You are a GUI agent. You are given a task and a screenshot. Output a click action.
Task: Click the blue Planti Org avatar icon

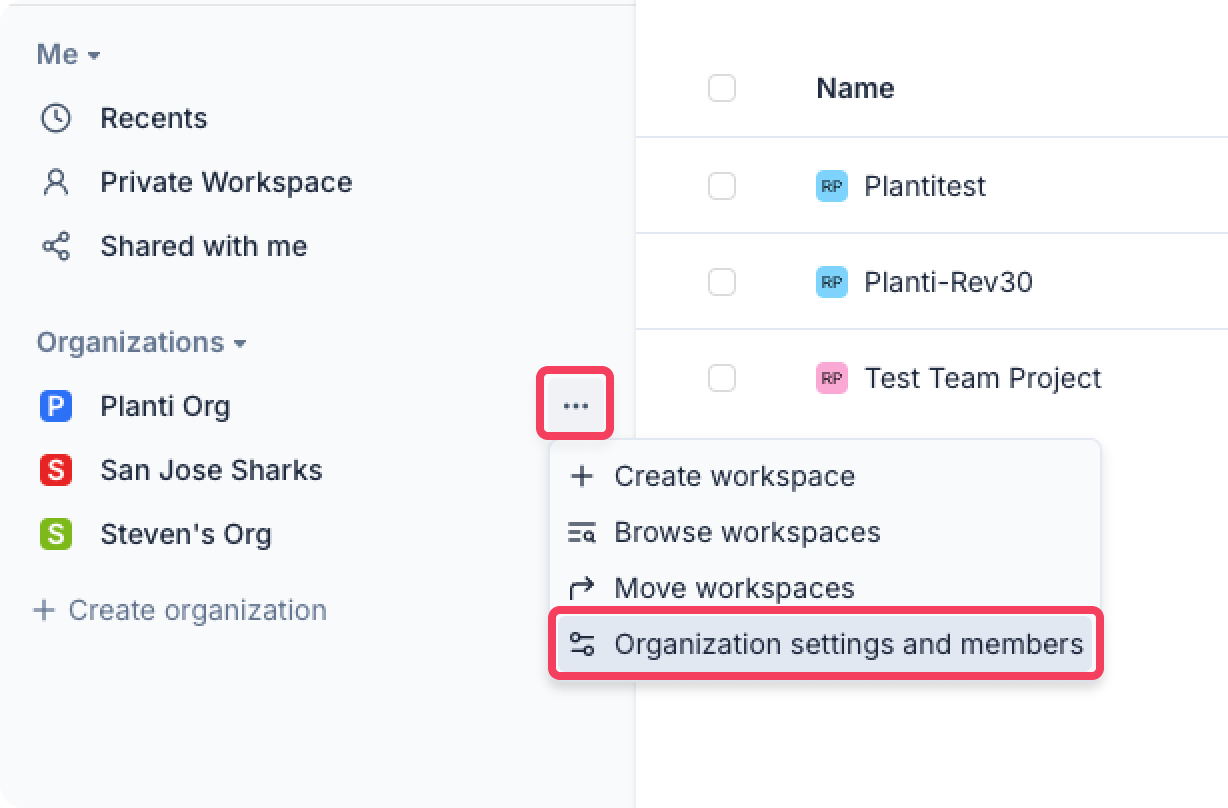point(56,406)
